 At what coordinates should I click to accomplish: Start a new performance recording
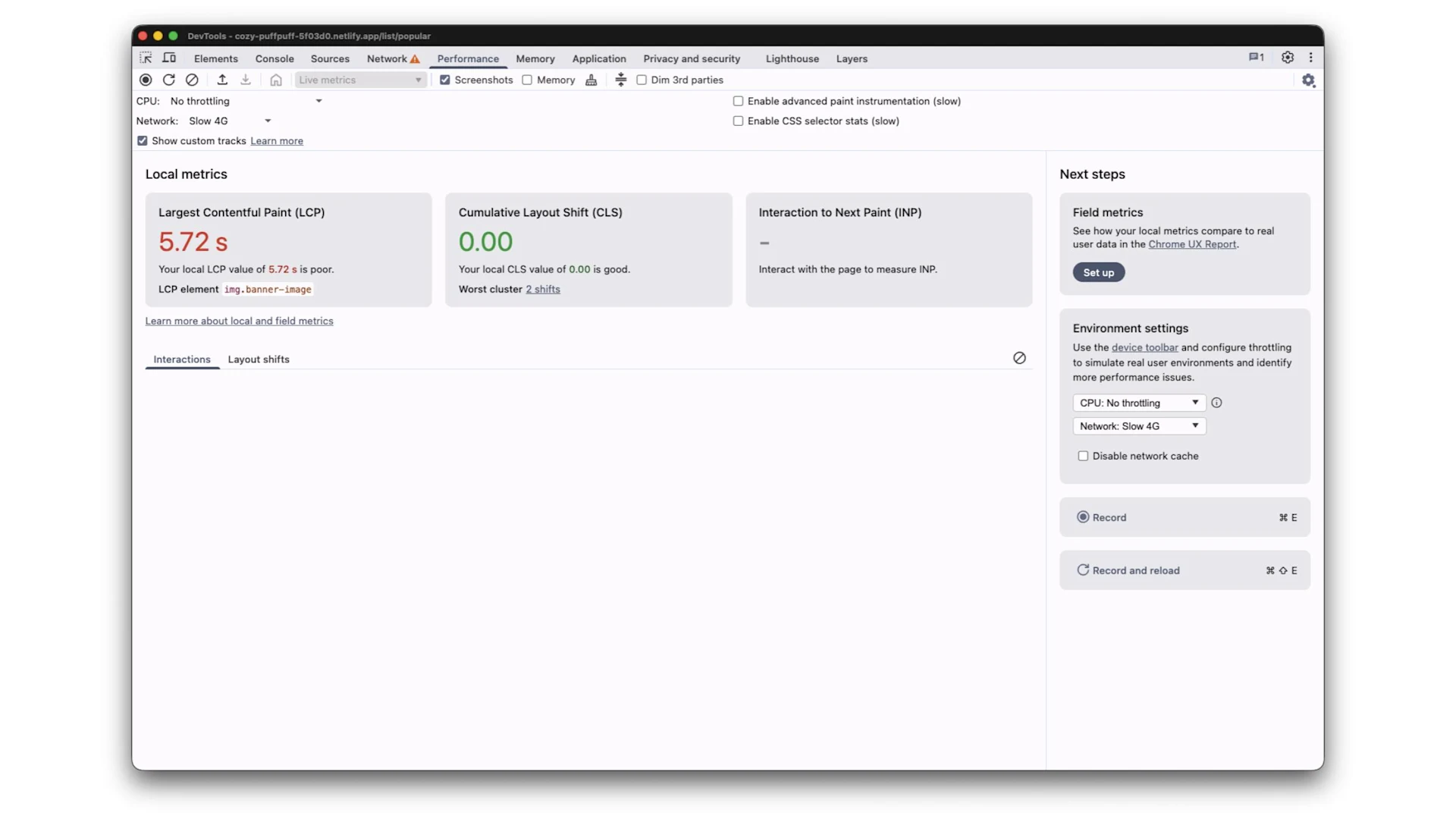pos(146,80)
